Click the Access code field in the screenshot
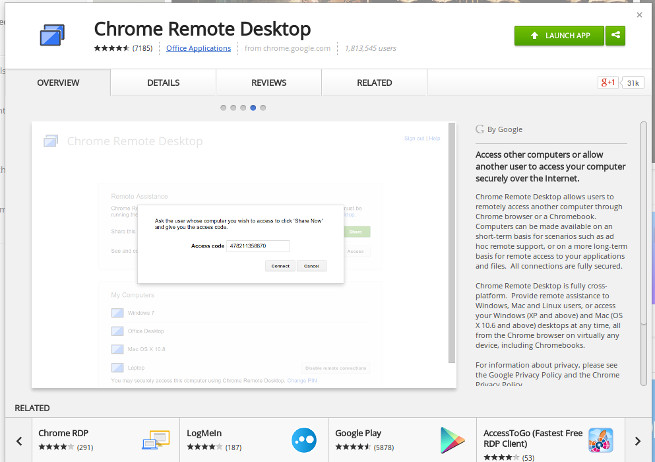The height and width of the screenshot is (462, 655). pyautogui.click(x=258, y=246)
